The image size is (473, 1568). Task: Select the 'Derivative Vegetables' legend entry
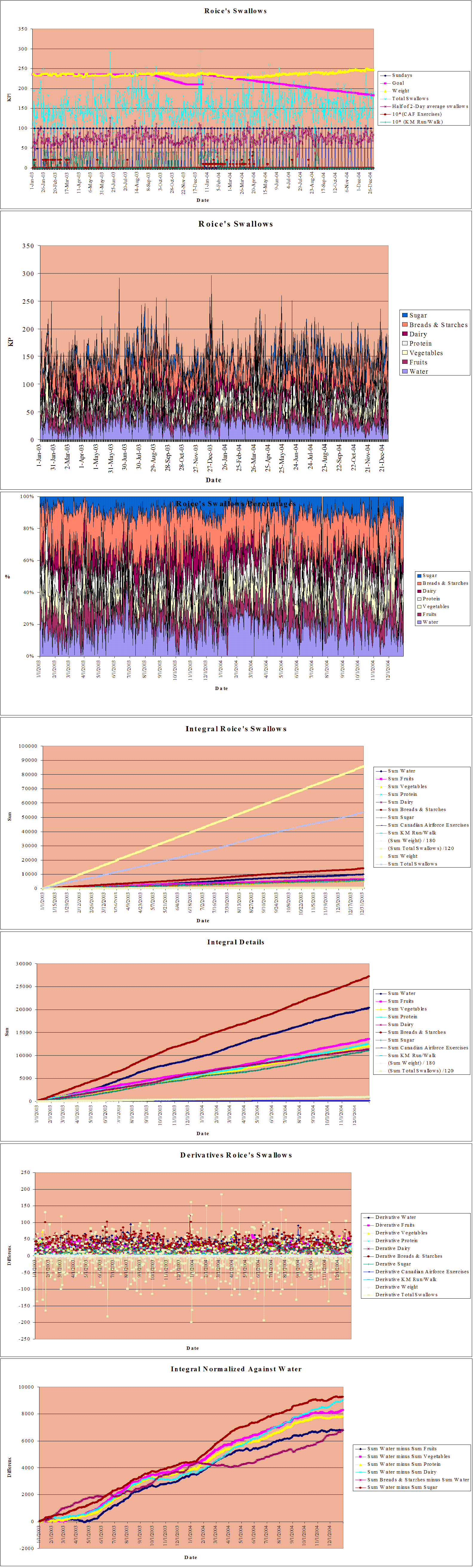(x=401, y=1233)
